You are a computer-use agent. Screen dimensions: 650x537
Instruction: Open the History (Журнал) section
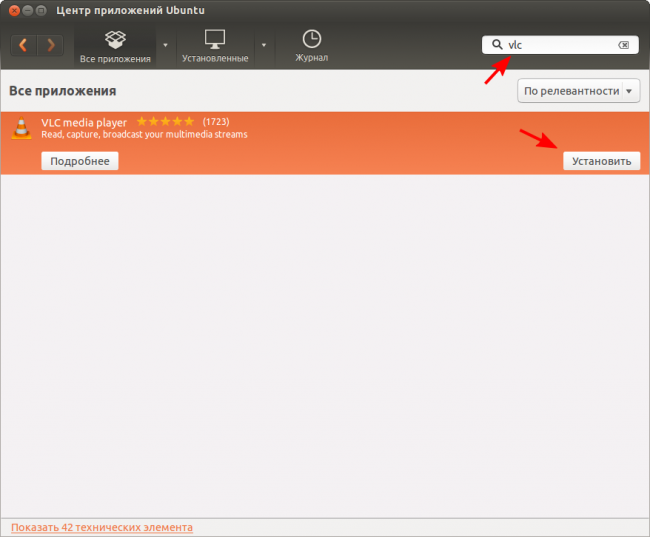point(311,46)
